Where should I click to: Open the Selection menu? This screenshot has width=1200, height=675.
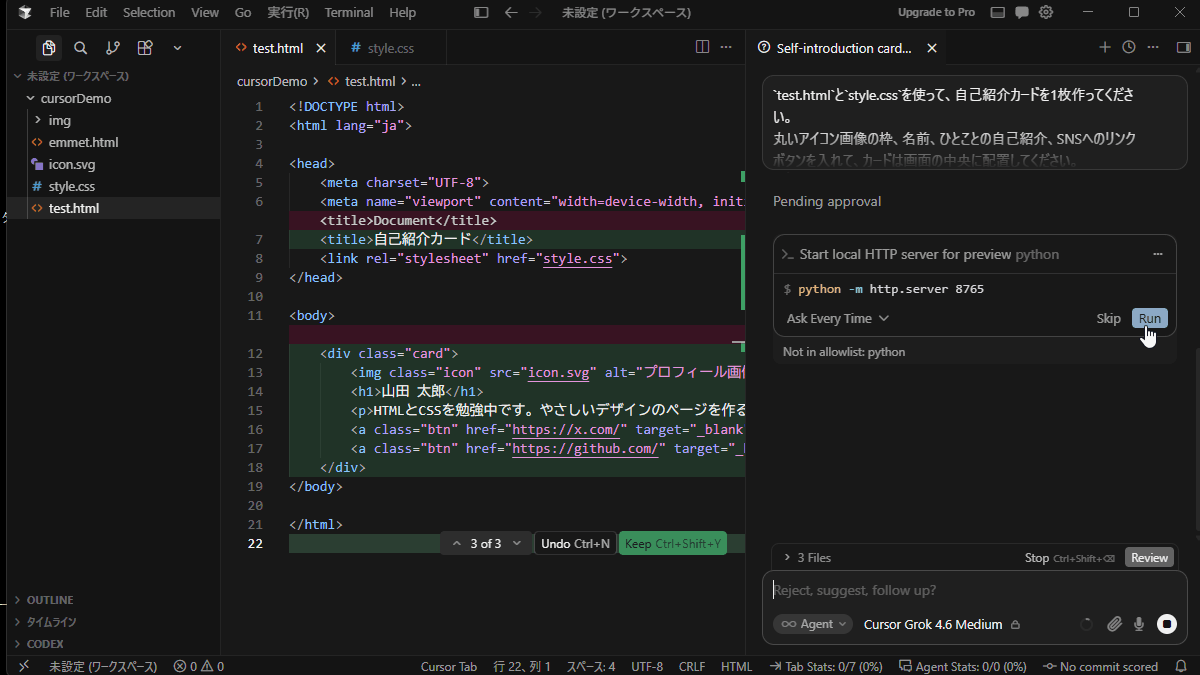[x=149, y=13]
